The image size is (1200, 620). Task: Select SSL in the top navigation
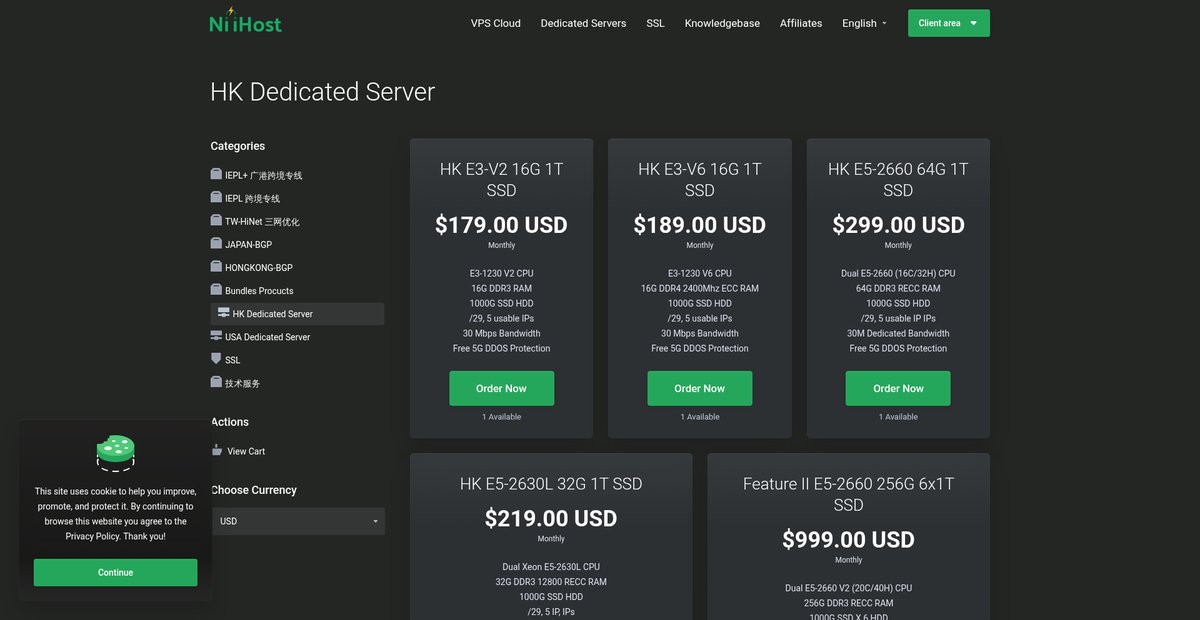tap(655, 23)
